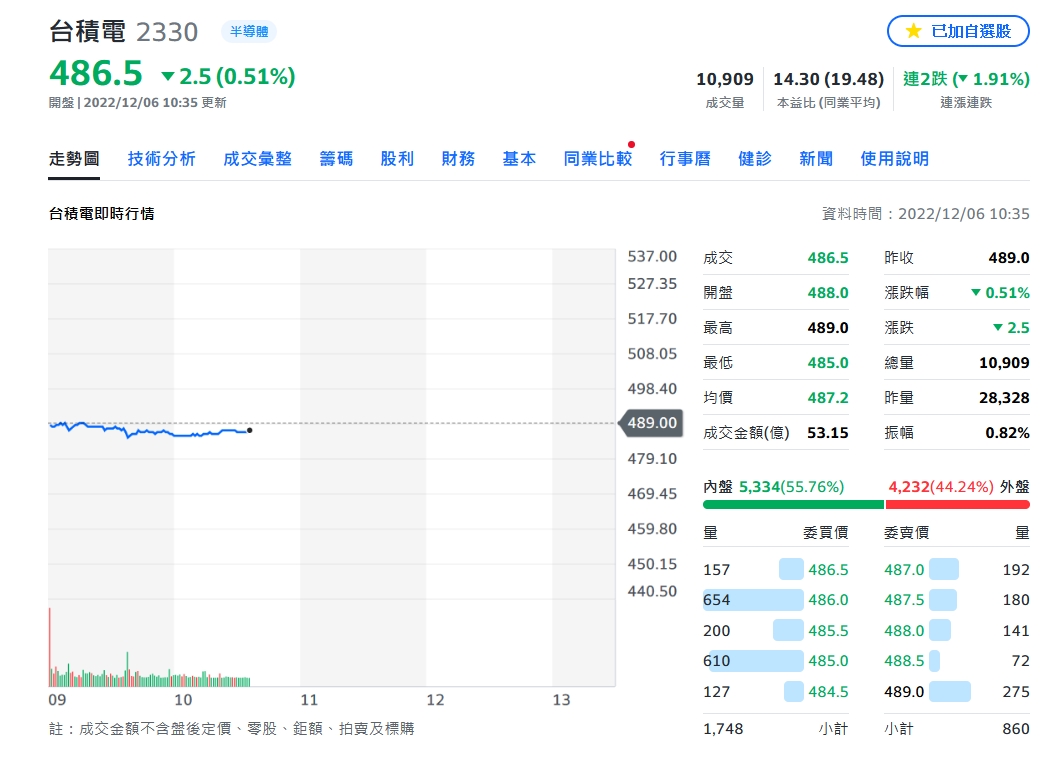This screenshot has width=1060, height=757.
Task: Select ask price 488.5
Action: [904, 660]
